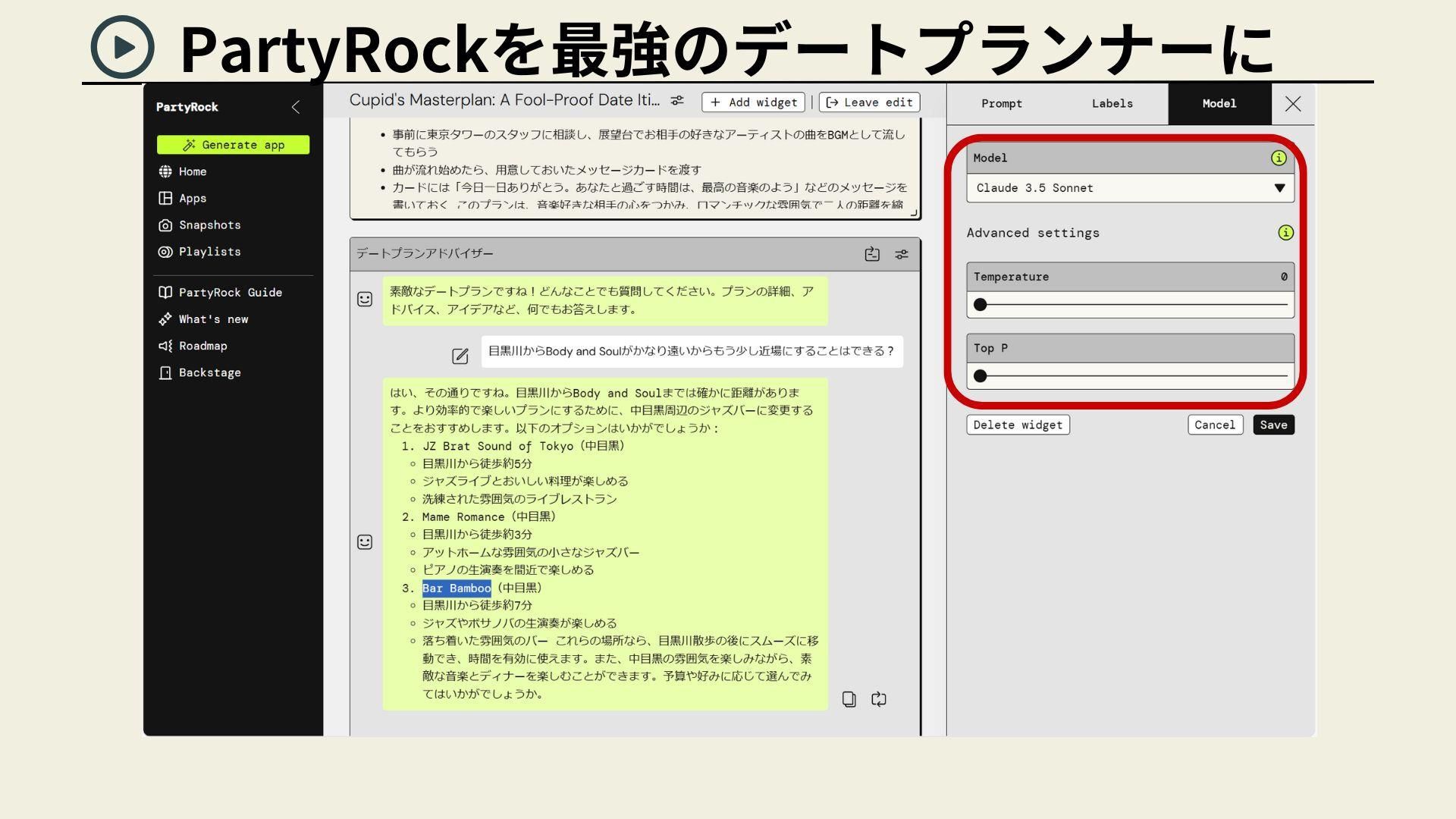Click the Add widget button

[x=753, y=102]
